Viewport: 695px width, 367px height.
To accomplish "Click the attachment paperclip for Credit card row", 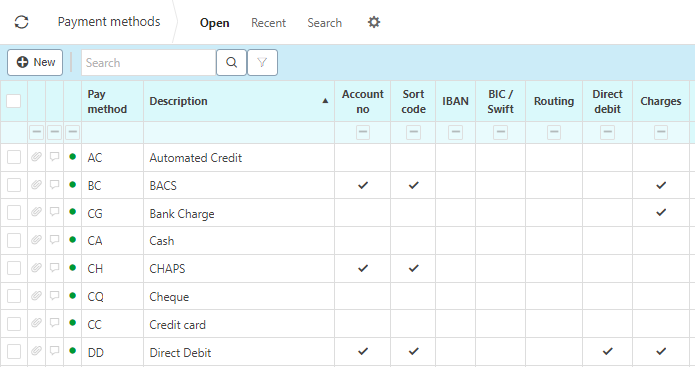I will pos(36,324).
